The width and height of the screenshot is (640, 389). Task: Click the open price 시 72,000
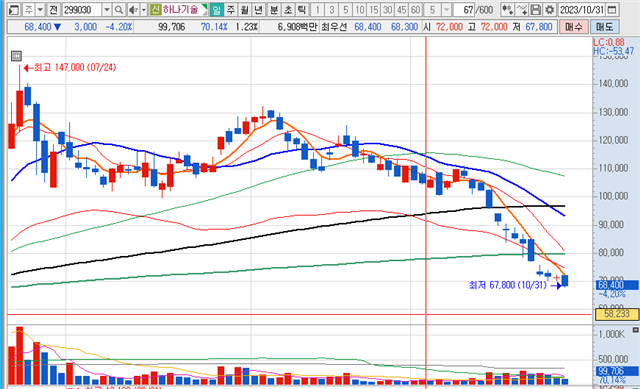pyautogui.click(x=443, y=27)
